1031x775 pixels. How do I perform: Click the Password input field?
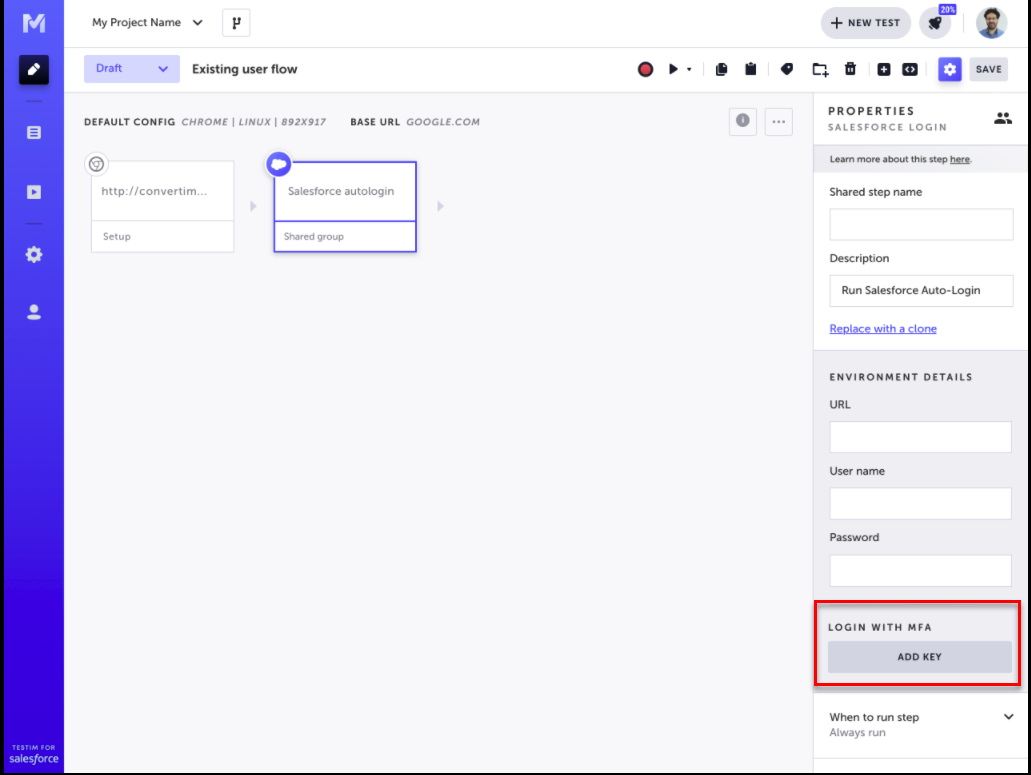point(920,571)
